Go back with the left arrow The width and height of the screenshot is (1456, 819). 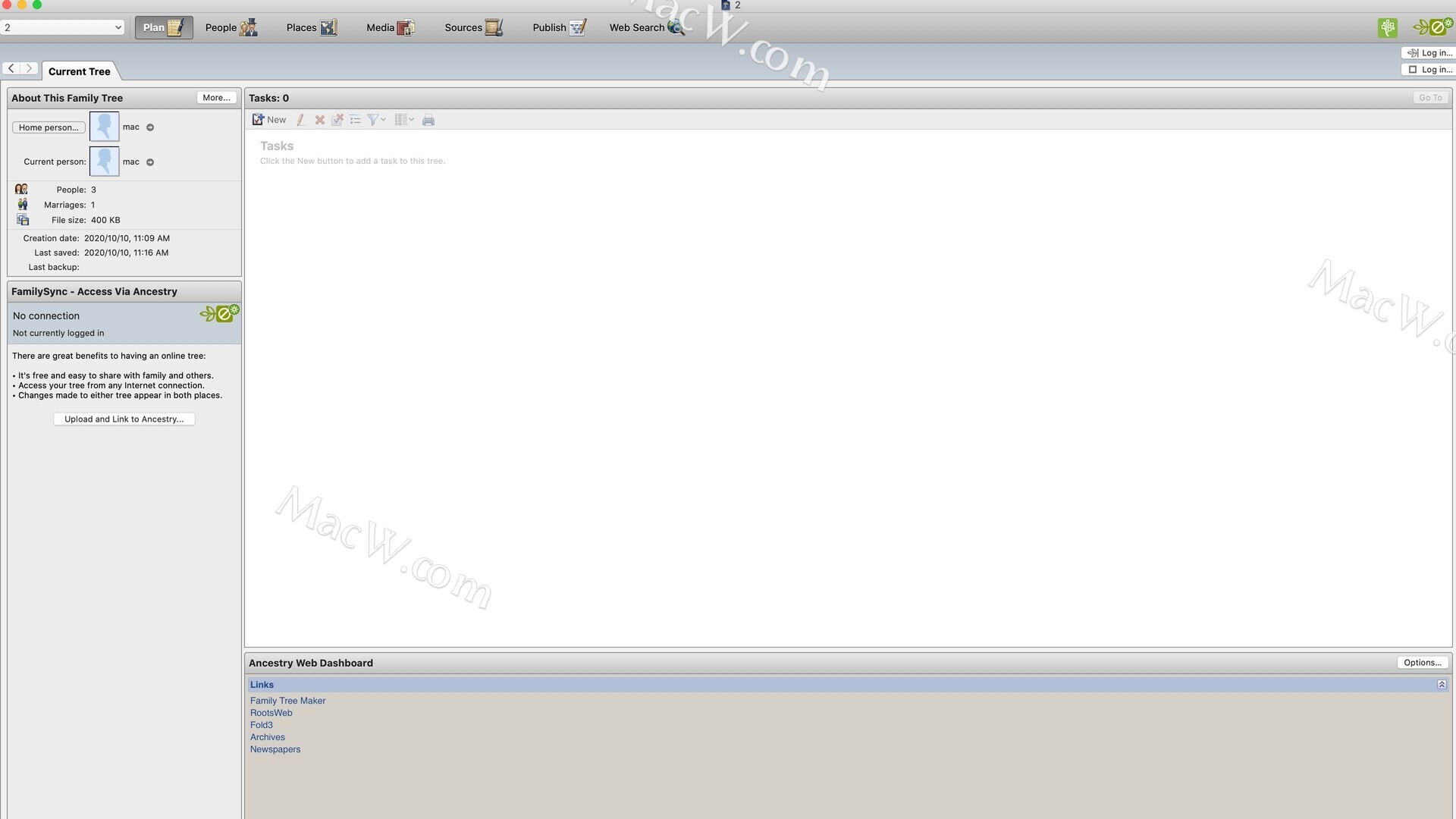click(x=11, y=68)
